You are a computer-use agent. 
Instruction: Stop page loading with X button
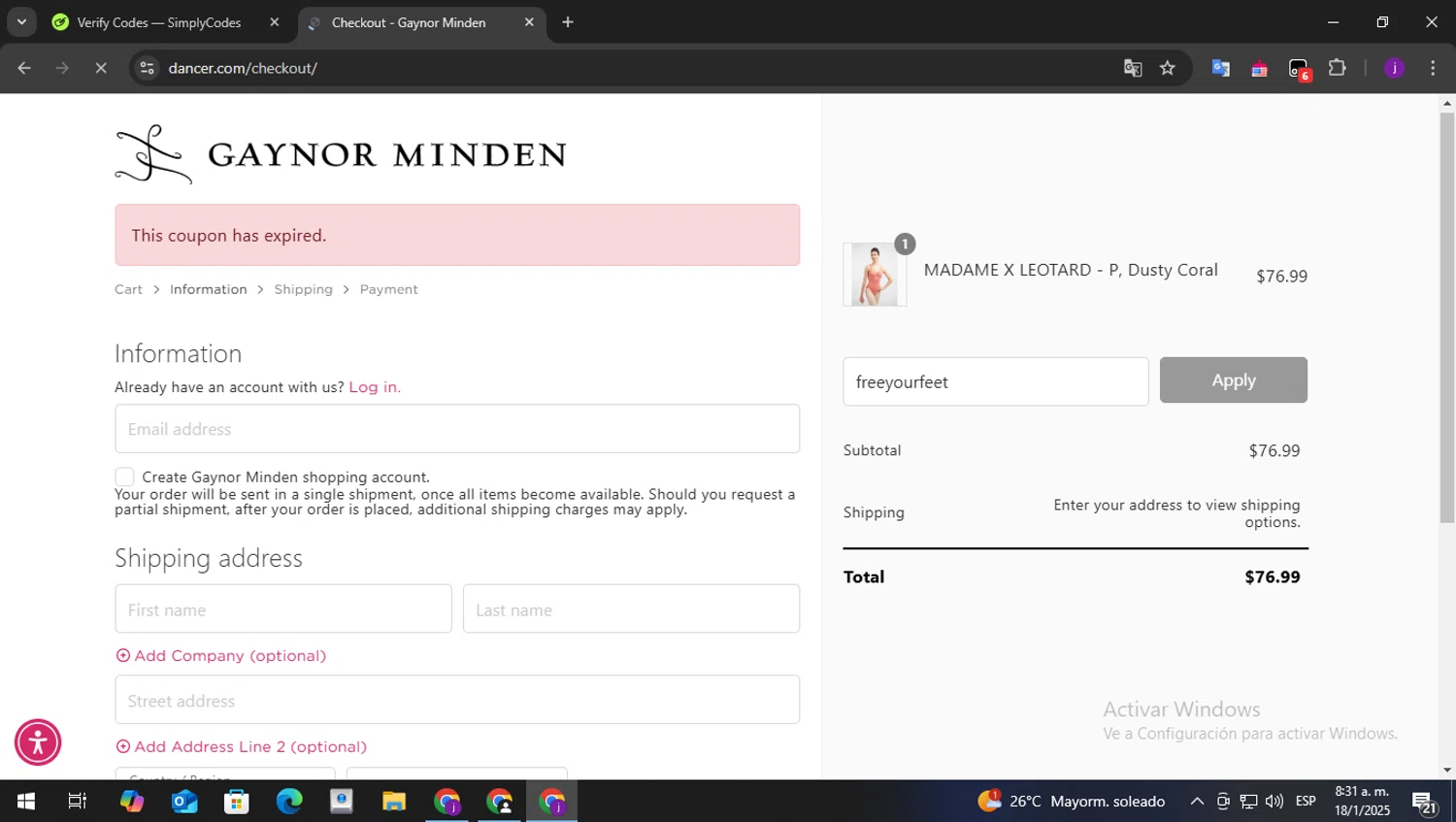point(101,68)
